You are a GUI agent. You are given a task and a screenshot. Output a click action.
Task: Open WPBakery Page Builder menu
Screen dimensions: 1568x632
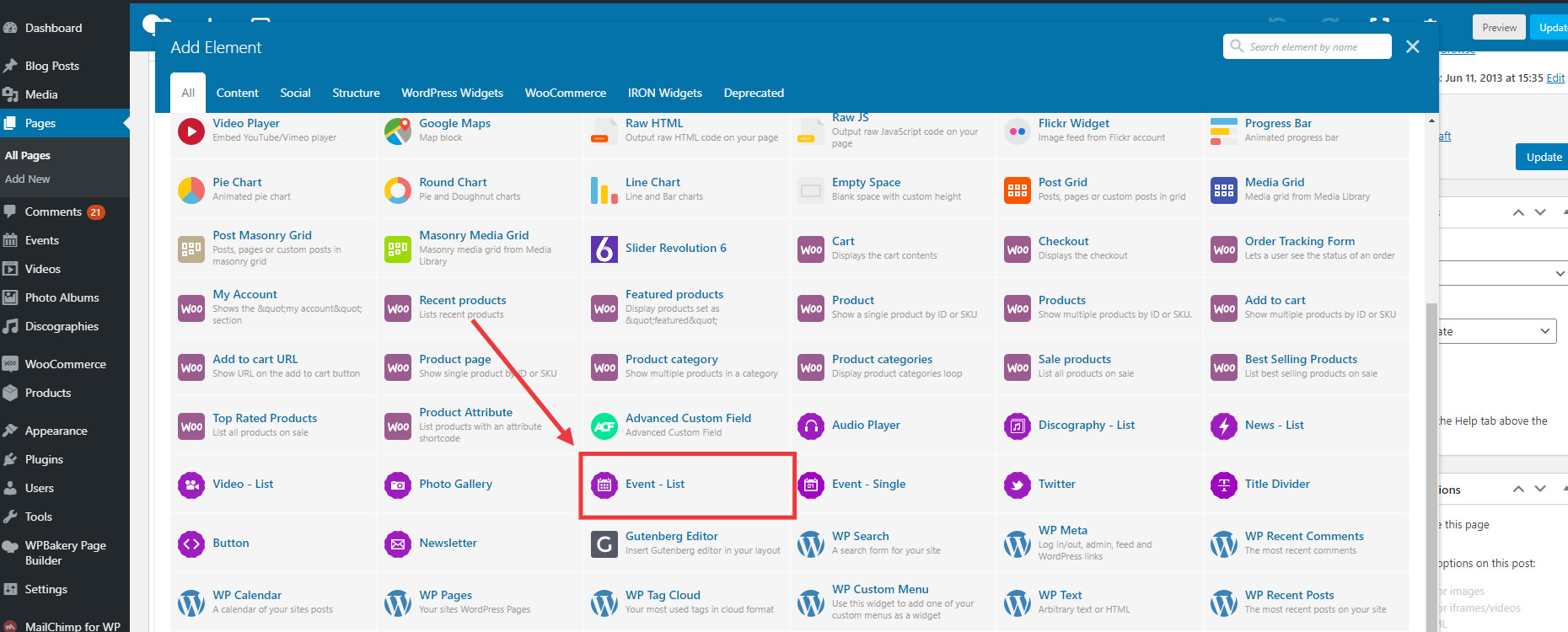click(x=65, y=553)
